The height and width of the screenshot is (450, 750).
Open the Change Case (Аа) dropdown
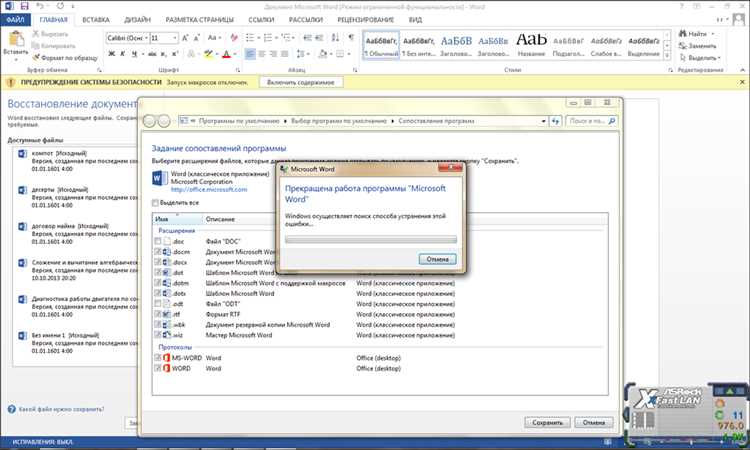click(214, 38)
